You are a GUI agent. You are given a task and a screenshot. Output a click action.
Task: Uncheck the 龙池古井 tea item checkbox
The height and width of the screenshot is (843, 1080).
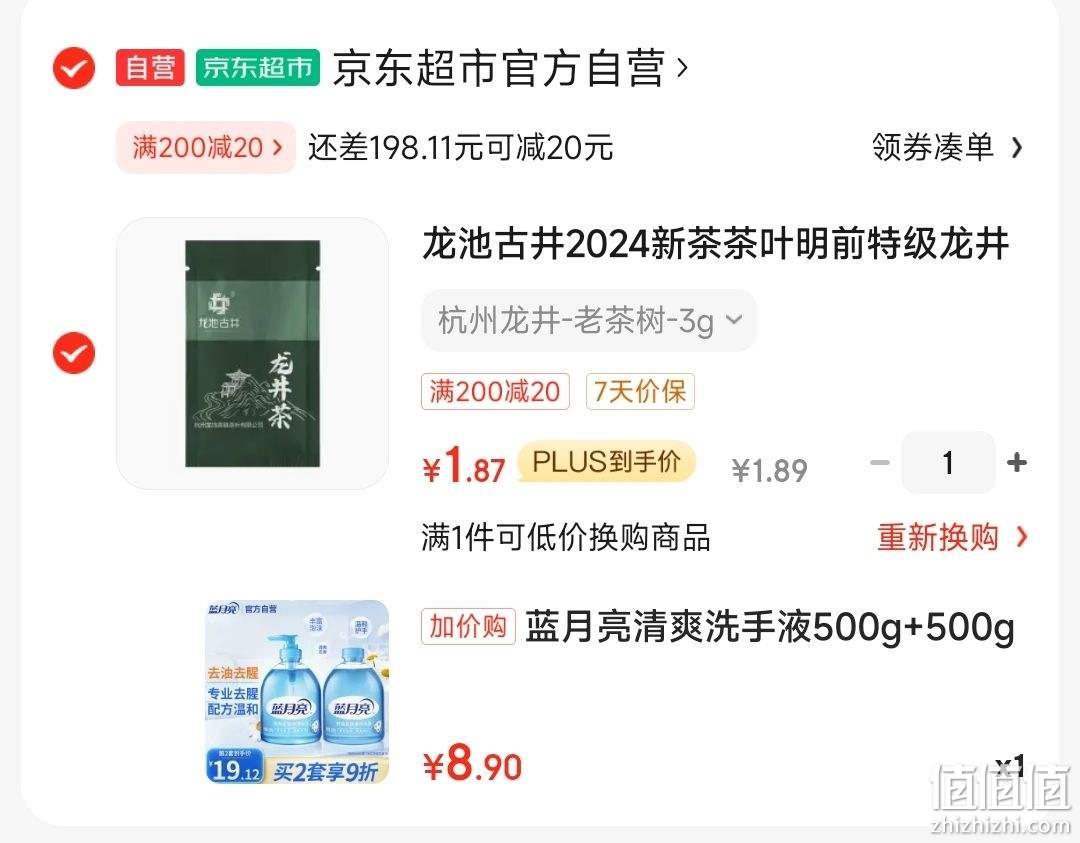pos(74,353)
